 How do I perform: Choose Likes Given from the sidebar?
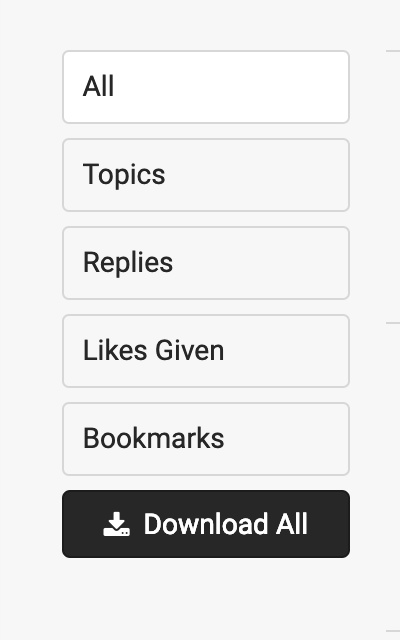tap(206, 351)
